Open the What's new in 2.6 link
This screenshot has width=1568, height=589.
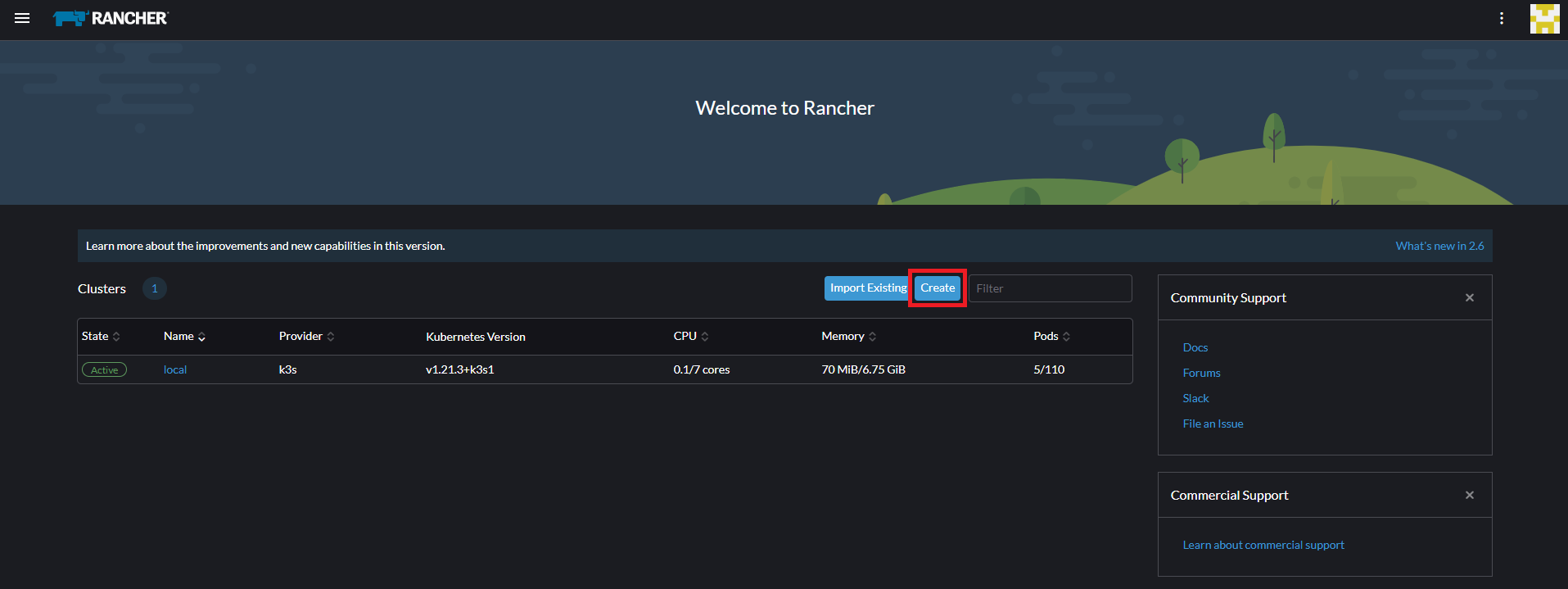point(1439,246)
